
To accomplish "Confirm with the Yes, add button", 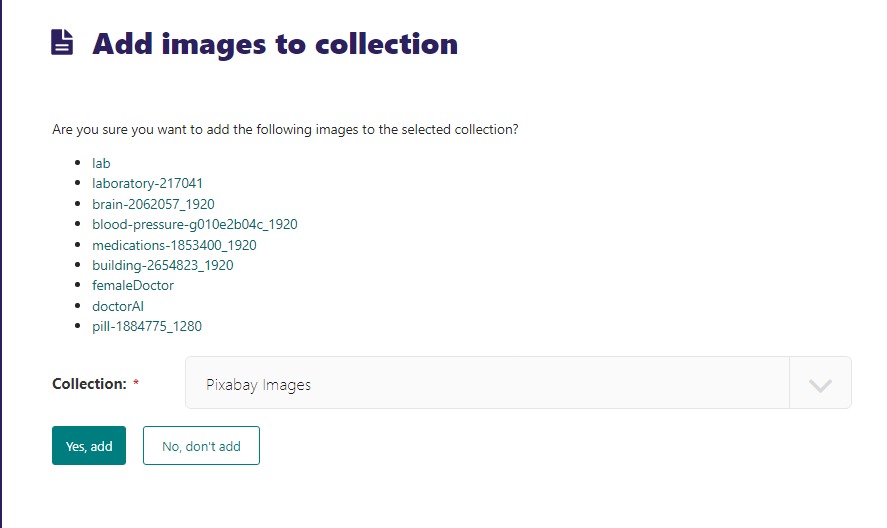I will 89,446.
